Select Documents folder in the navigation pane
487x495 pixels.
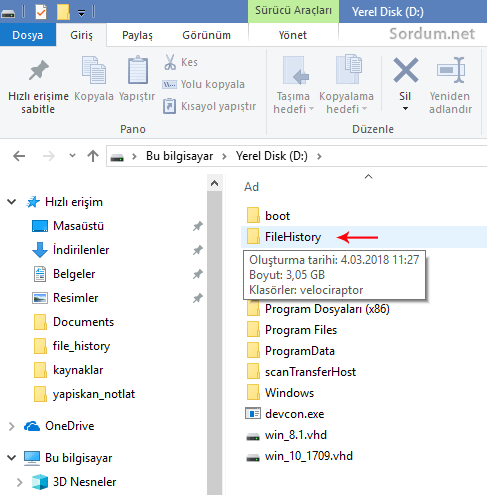coord(83,322)
